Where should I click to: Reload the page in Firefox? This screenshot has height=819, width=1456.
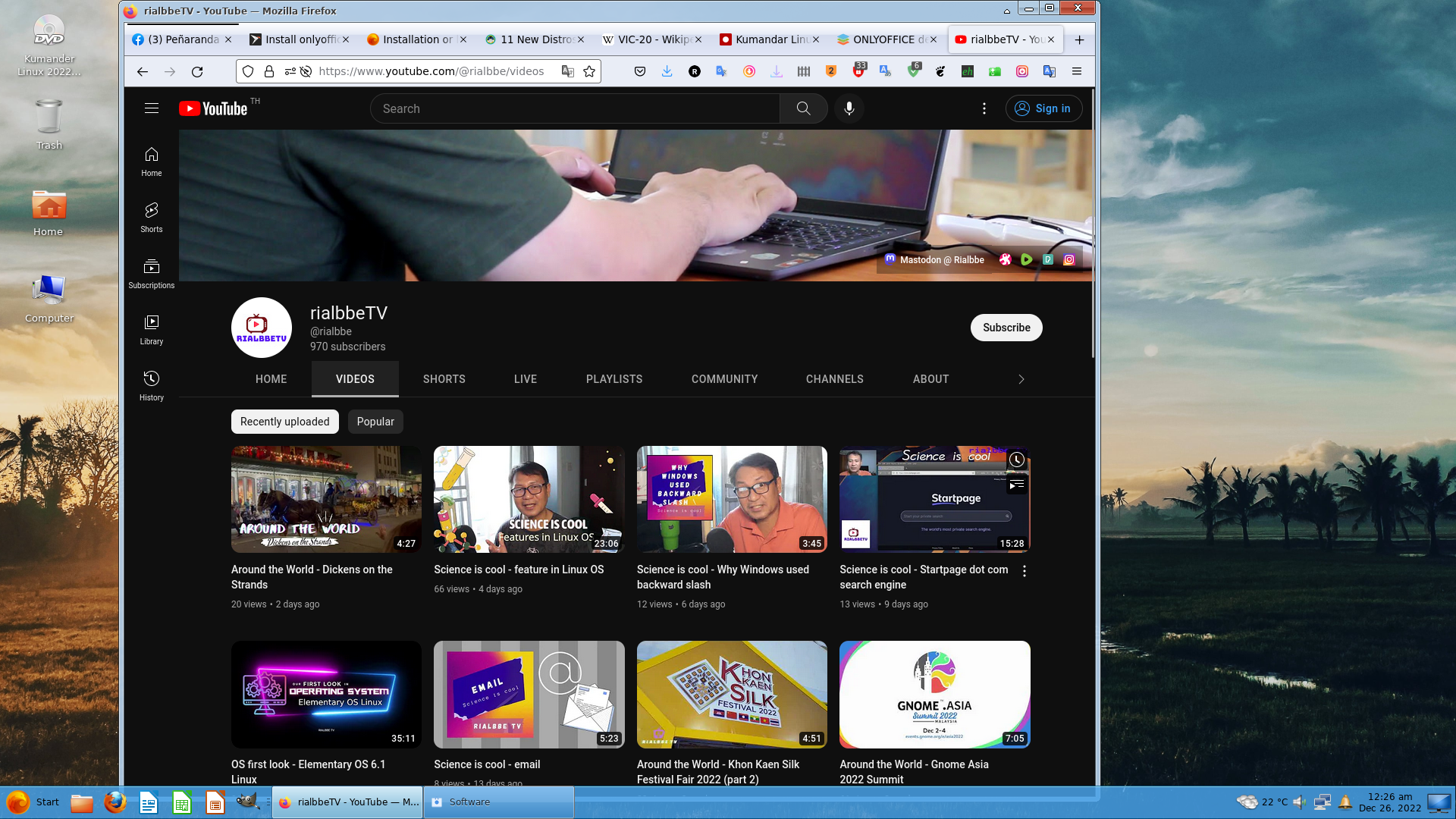click(x=197, y=71)
